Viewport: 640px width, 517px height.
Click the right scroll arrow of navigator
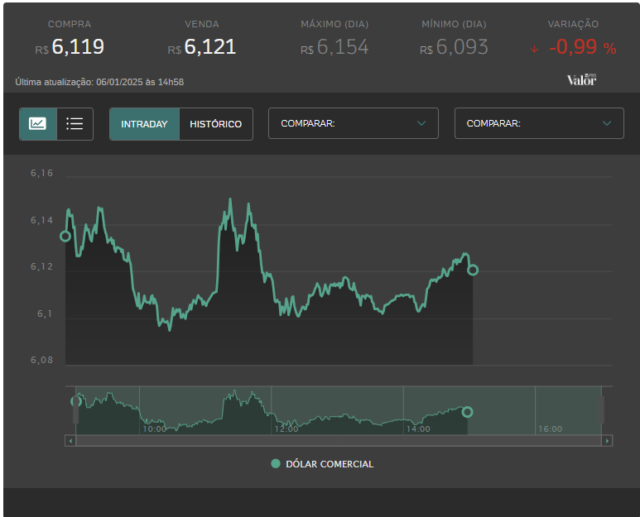(607, 441)
